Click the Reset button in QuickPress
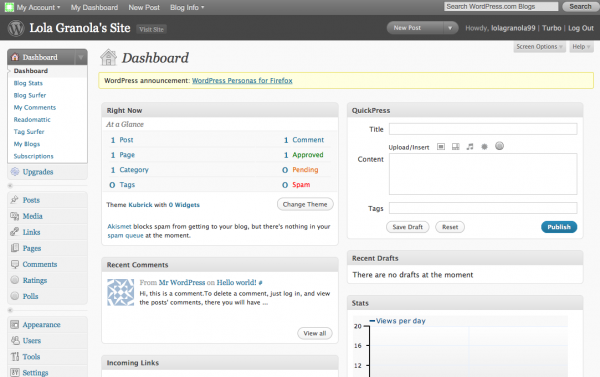Image resolution: width=600 pixels, height=377 pixels. (450, 227)
